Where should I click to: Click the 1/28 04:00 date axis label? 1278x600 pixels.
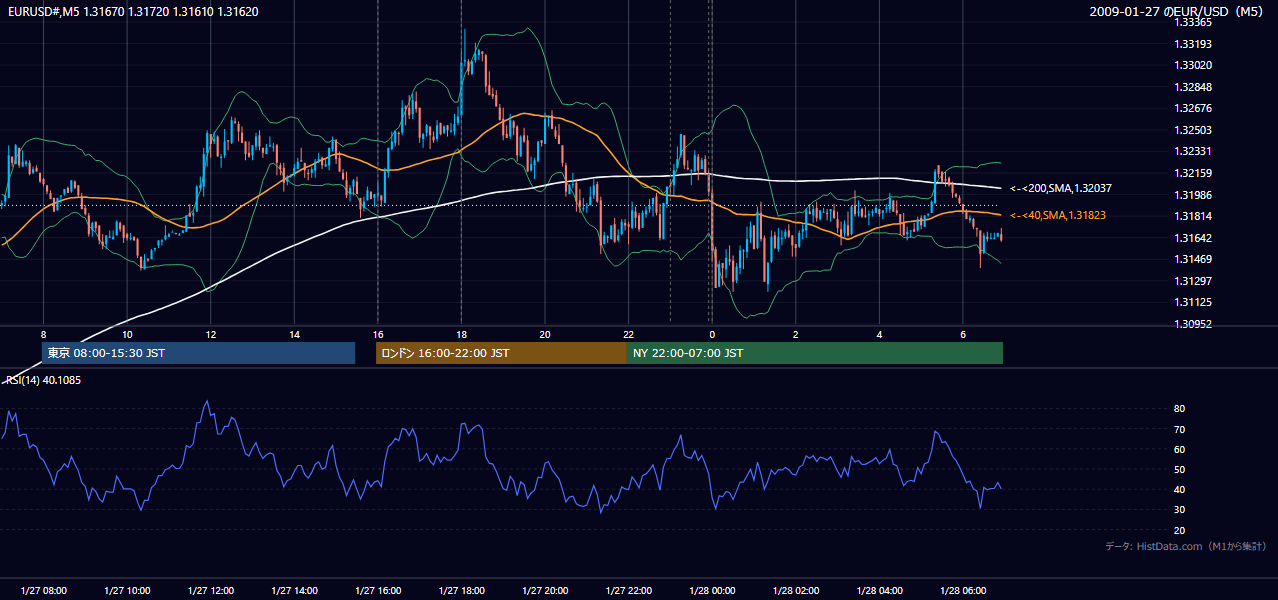point(879,590)
